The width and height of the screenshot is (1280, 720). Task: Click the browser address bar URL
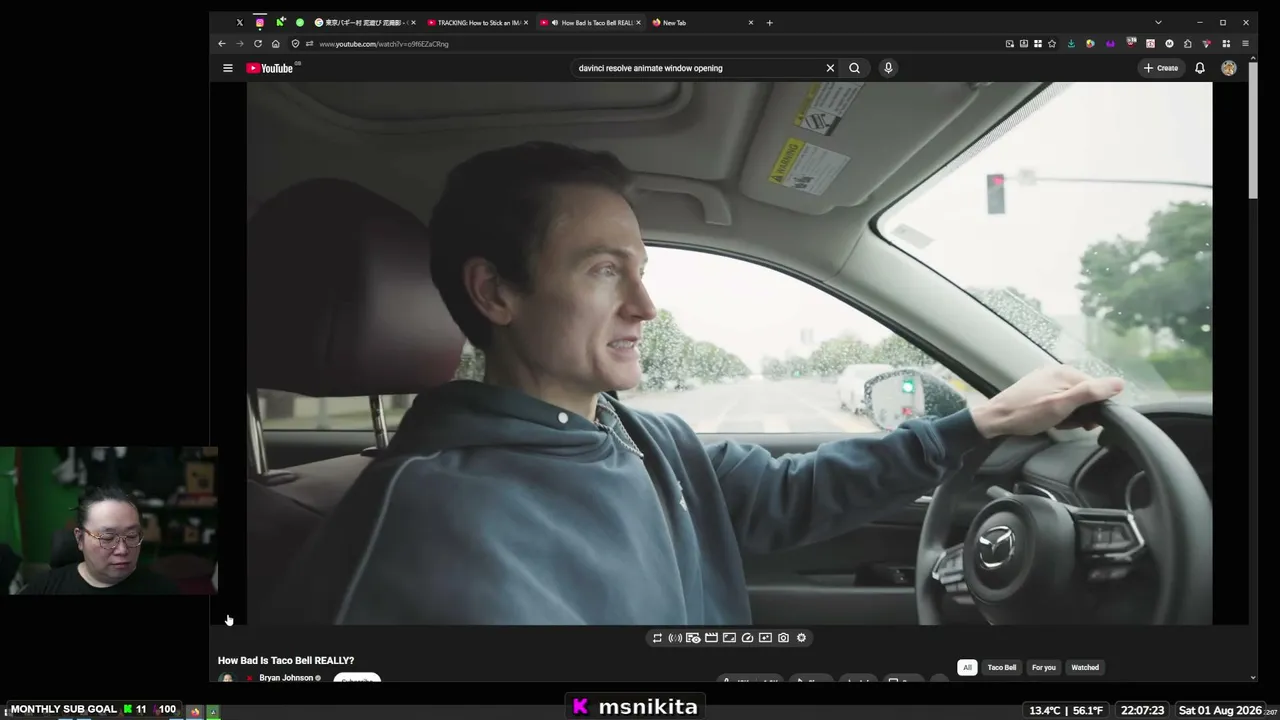[384, 44]
